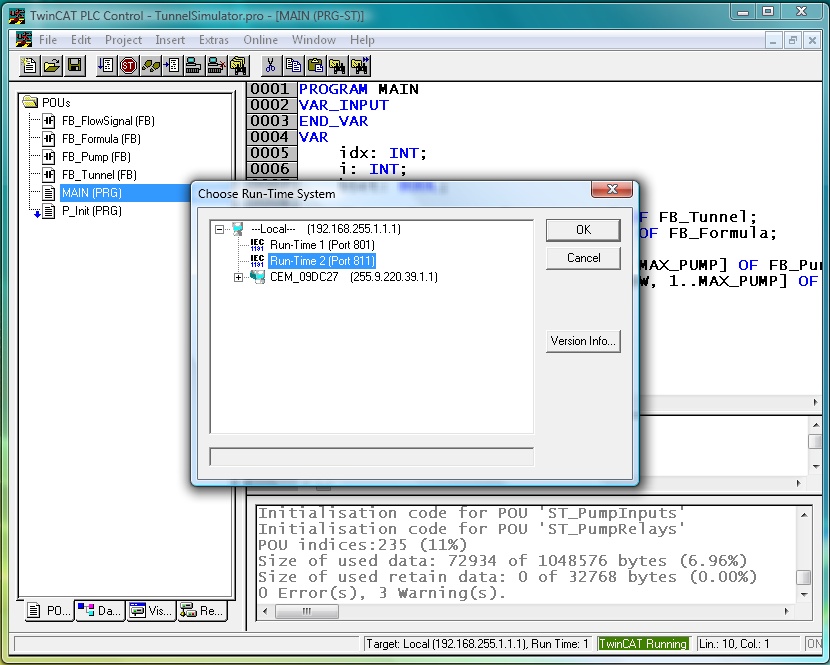830x665 pixels.
Task: Restore the inner MAIN document window
Action: click(792, 40)
